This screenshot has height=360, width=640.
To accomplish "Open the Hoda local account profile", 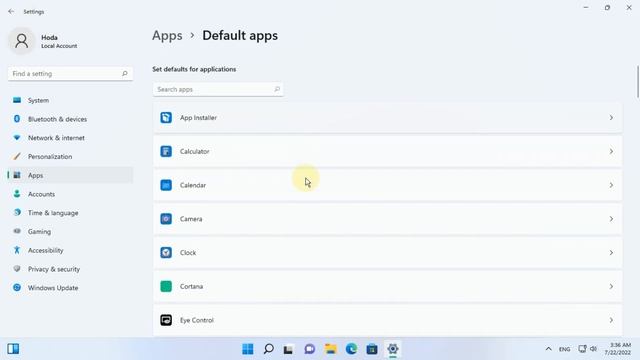I will point(44,41).
